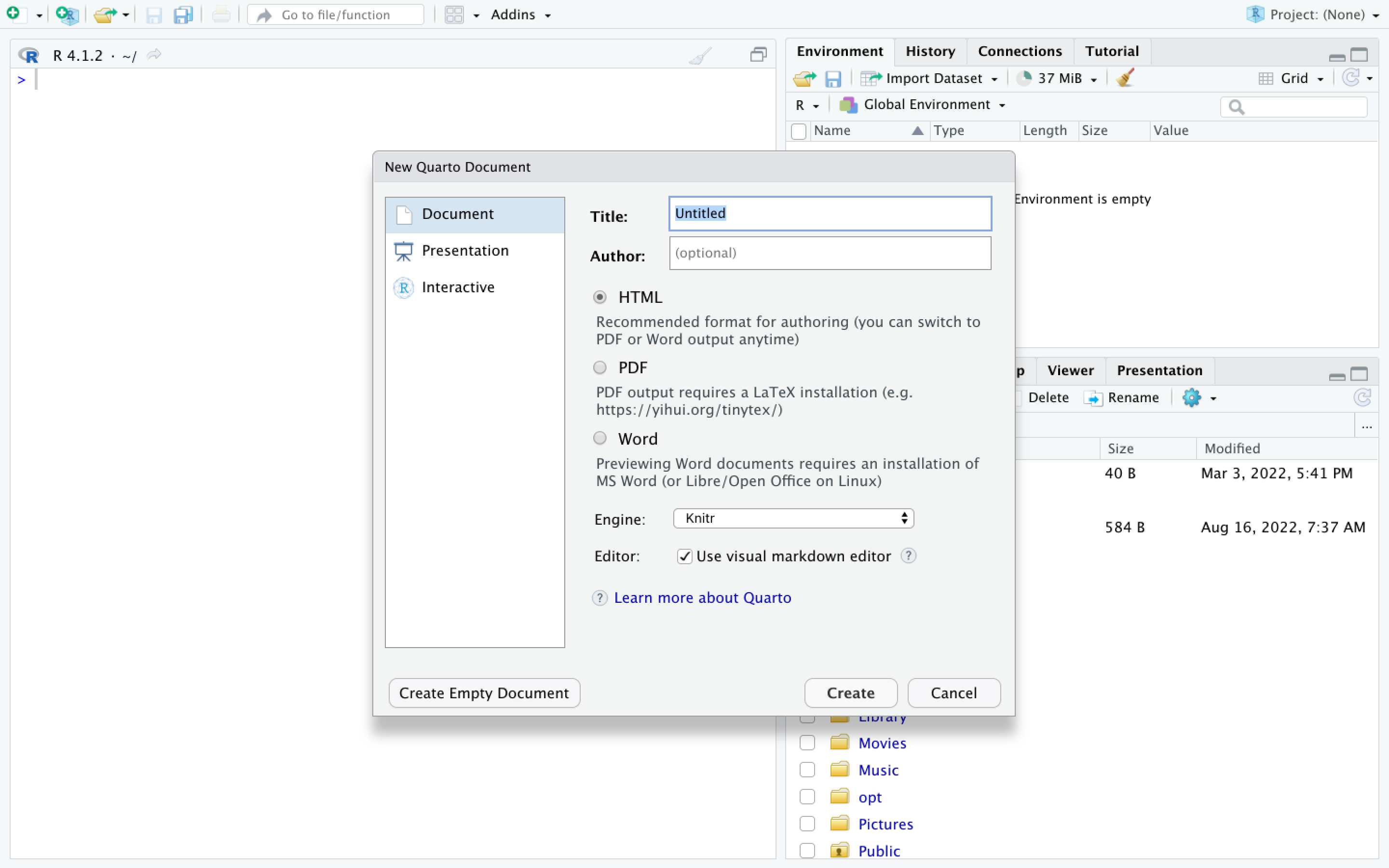Image resolution: width=1389 pixels, height=868 pixels.
Task: Check the opt folder checkbox
Action: tap(807, 796)
